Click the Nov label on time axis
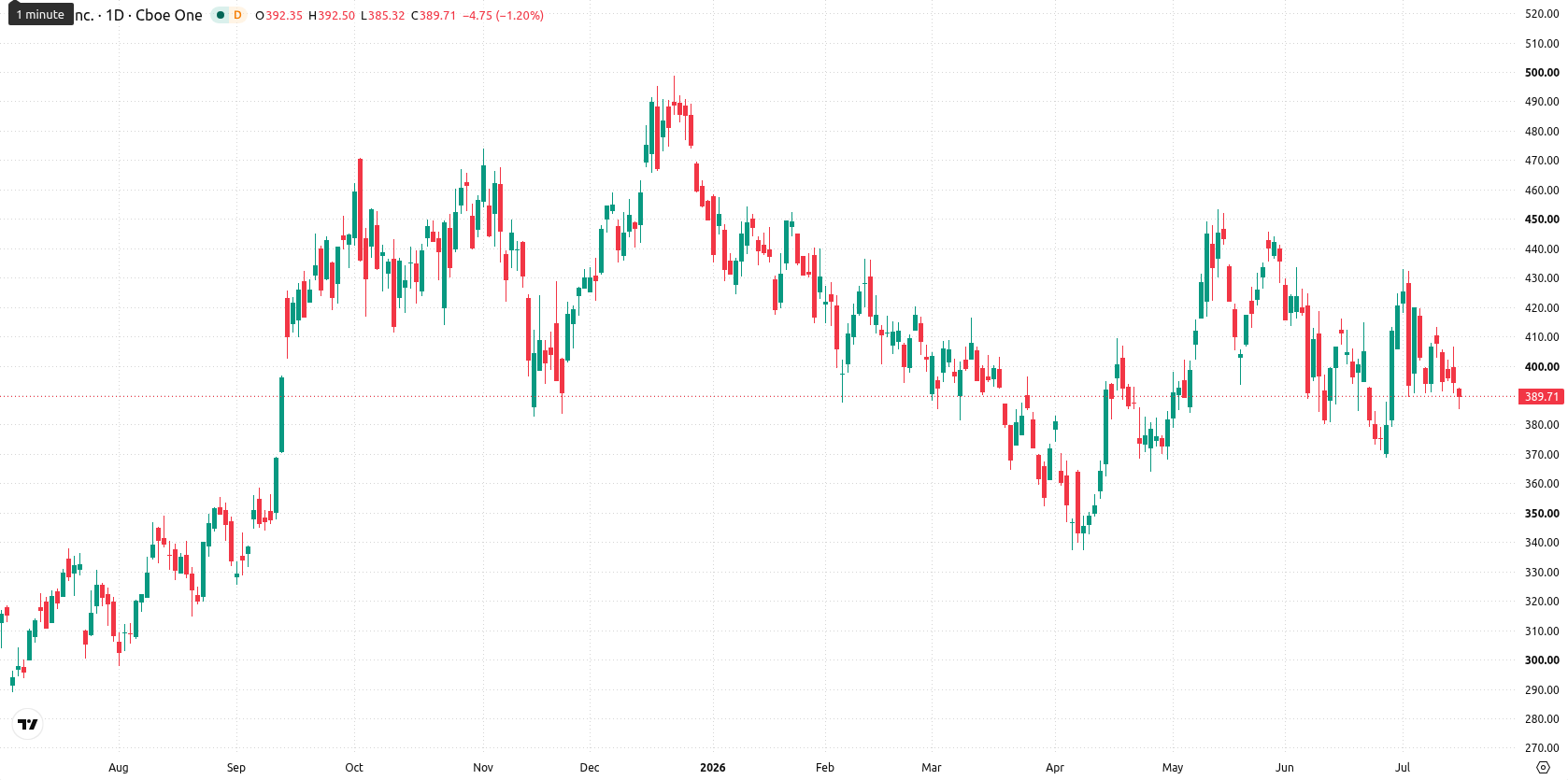The width and height of the screenshot is (1568, 780). [x=483, y=767]
